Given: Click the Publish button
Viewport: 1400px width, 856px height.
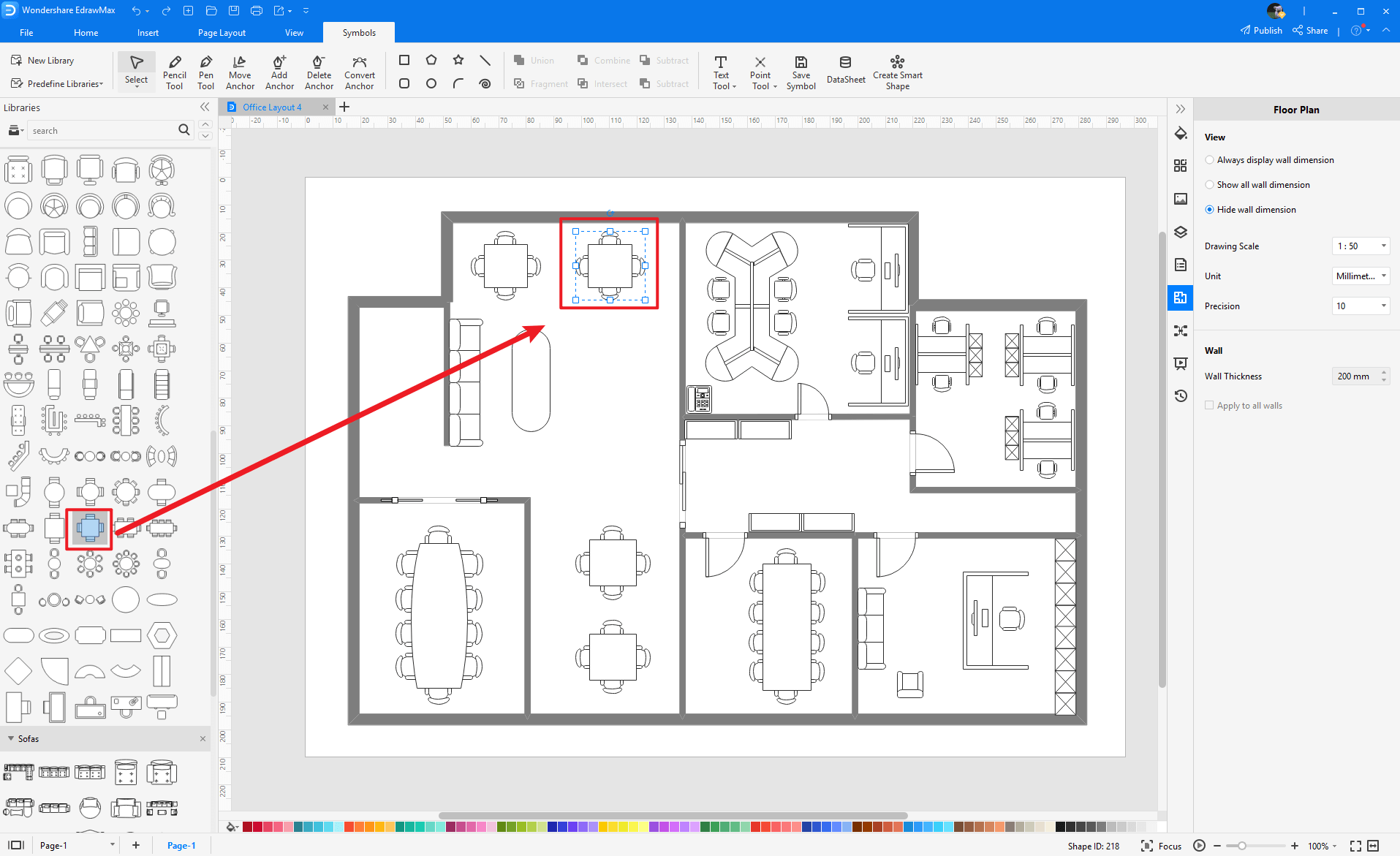Looking at the screenshot, I should (x=1261, y=31).
